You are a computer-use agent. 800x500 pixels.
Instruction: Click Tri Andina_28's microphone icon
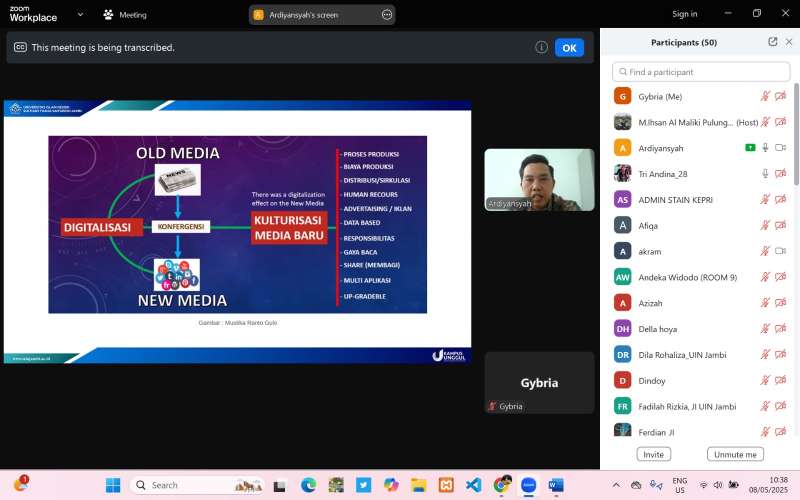coord(765,173)
